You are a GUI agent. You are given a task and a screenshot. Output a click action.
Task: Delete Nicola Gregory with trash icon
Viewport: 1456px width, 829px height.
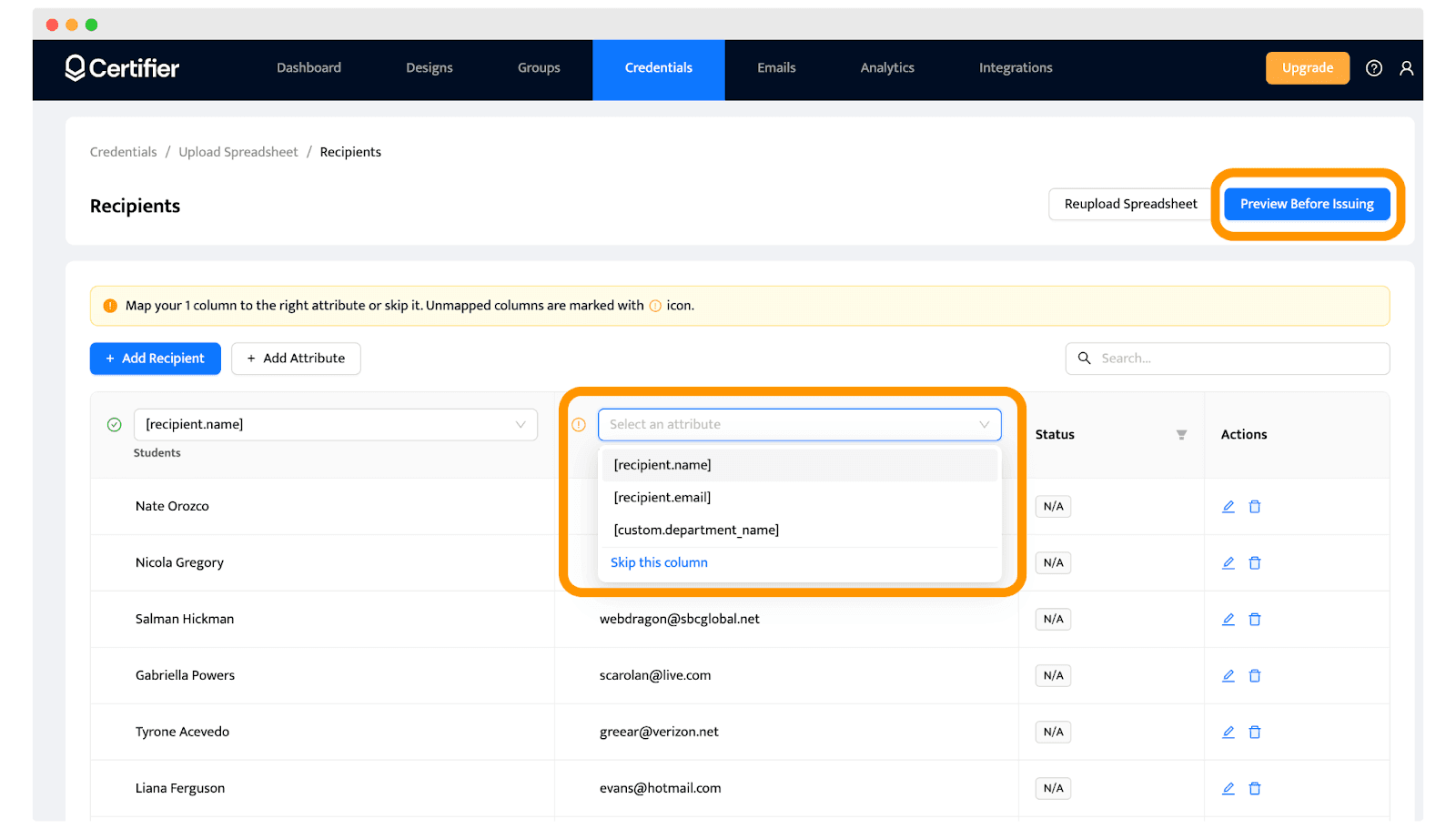coord(1255,563)
